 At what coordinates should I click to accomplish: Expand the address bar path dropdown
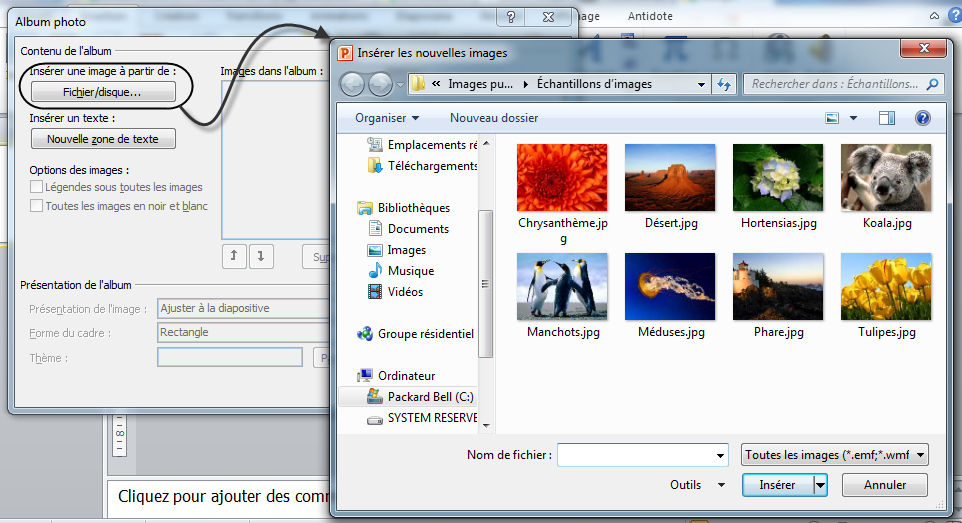tap(701, 85)
